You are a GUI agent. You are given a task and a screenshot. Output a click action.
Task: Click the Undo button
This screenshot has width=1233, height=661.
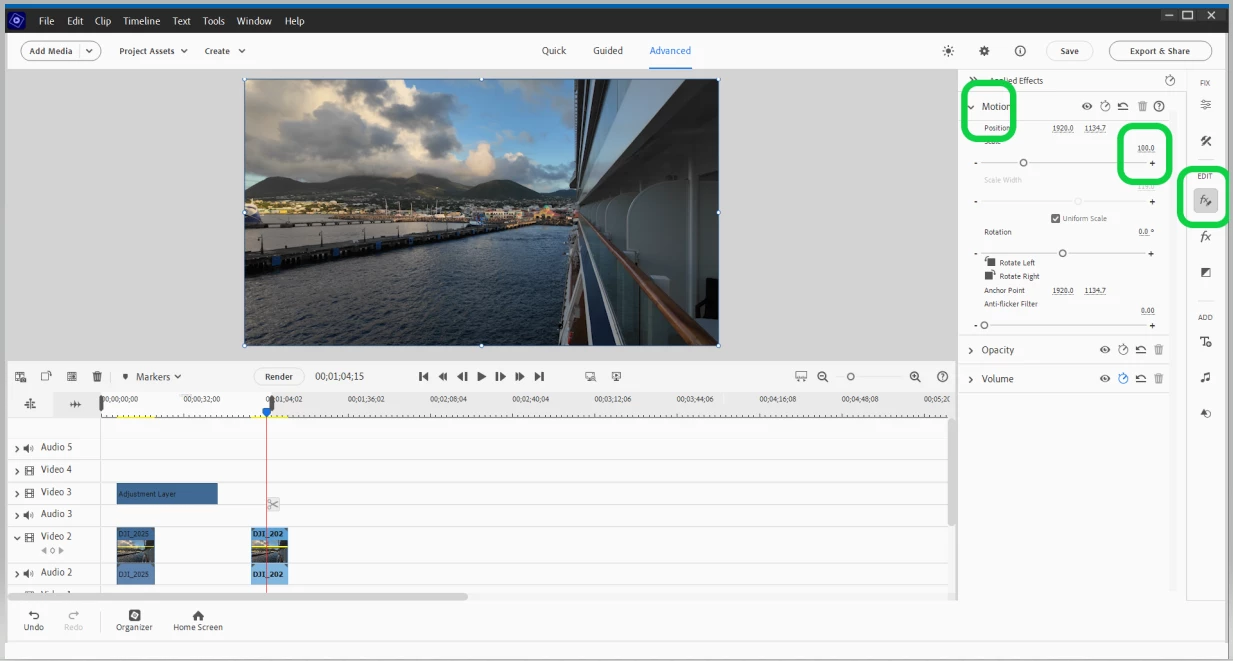tap(34, 620)
